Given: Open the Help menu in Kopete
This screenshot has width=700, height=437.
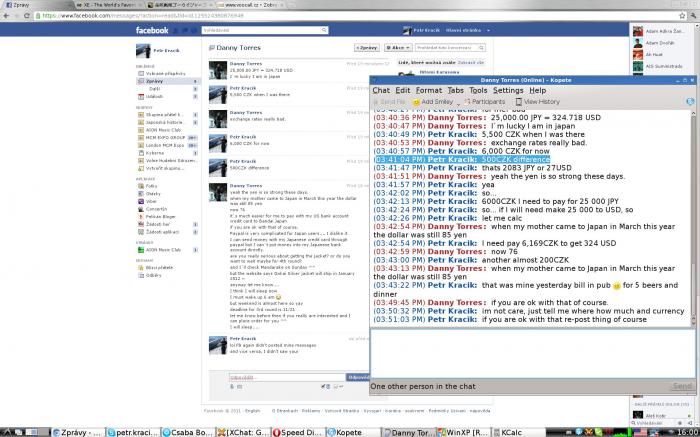Looking at the screenshot, I should (x=538, y=90).
